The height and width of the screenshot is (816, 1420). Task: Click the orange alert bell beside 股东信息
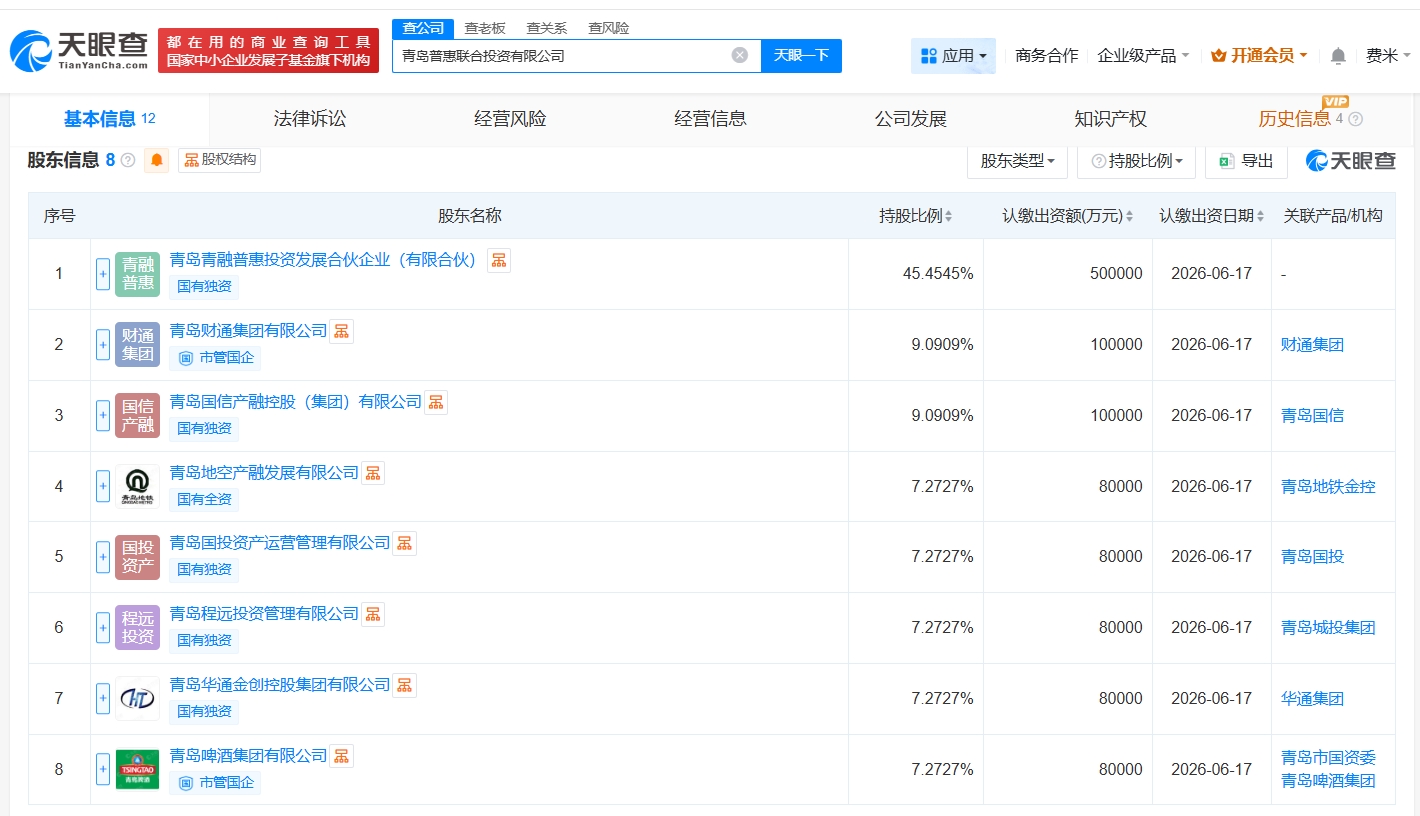pos(157,160)
